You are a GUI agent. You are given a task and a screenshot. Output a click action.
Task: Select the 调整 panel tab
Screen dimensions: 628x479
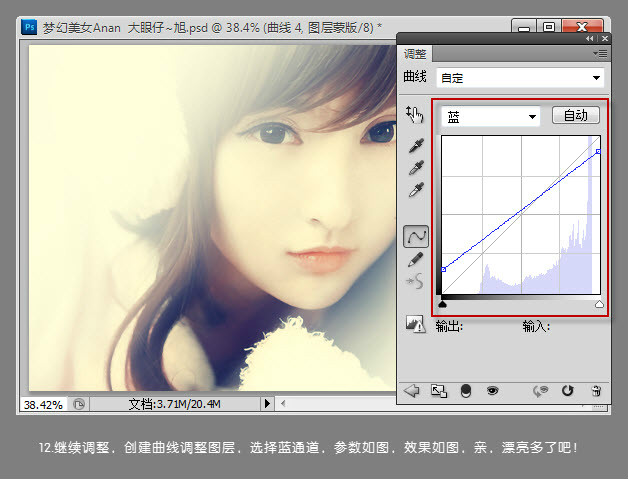click(x=414, y=53)
